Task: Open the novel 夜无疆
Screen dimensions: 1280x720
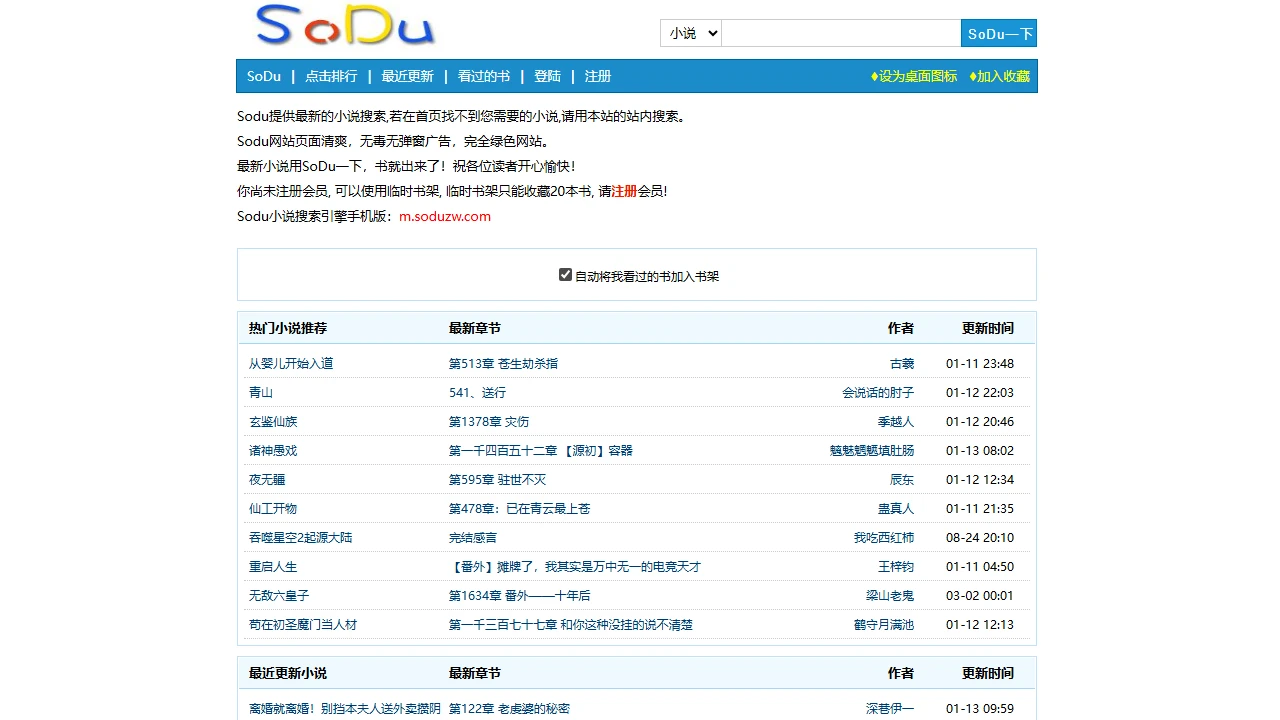Action: point(267,479)
